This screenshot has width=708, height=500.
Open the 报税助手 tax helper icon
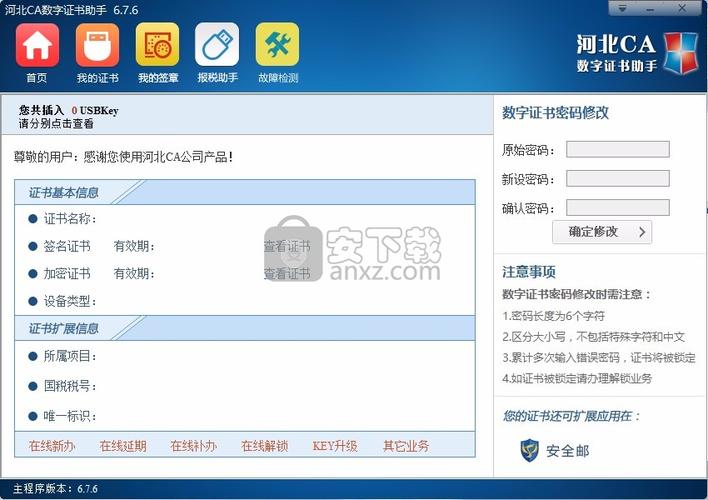pyautogui.click(x=217, y=45)
